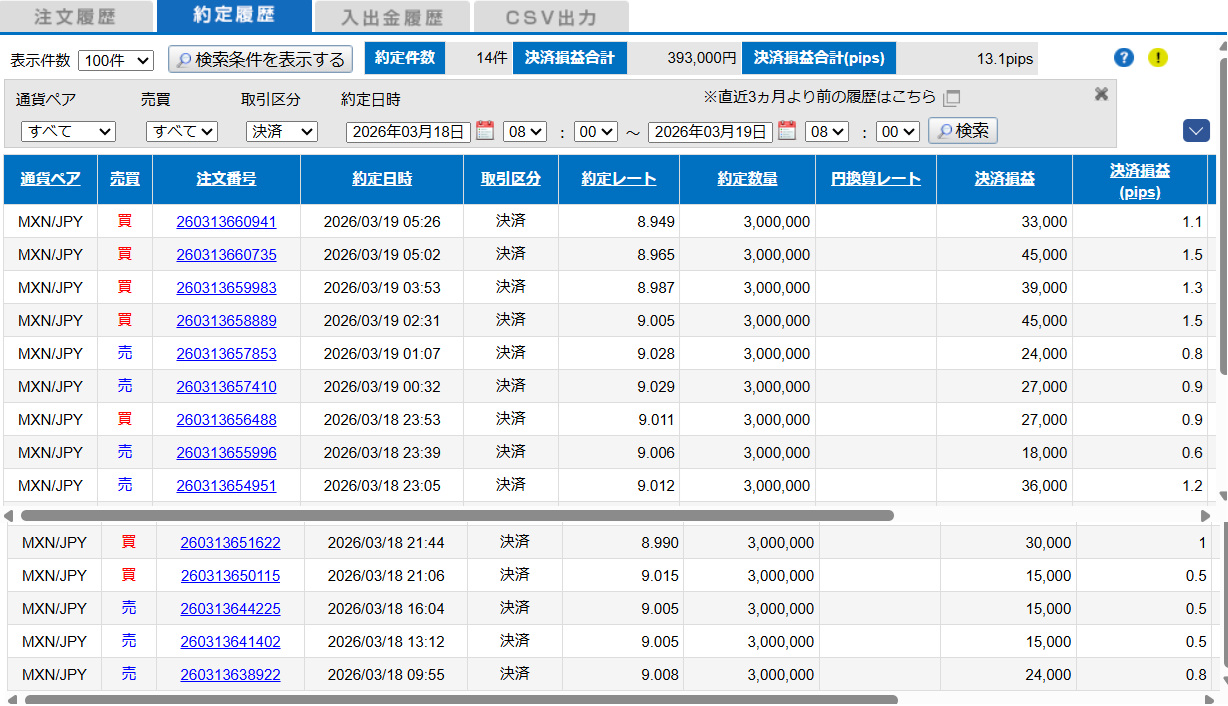Screen dimensions: 1228x706
Task: Sort by 約定レート column header
Action: tap(618, 179)
